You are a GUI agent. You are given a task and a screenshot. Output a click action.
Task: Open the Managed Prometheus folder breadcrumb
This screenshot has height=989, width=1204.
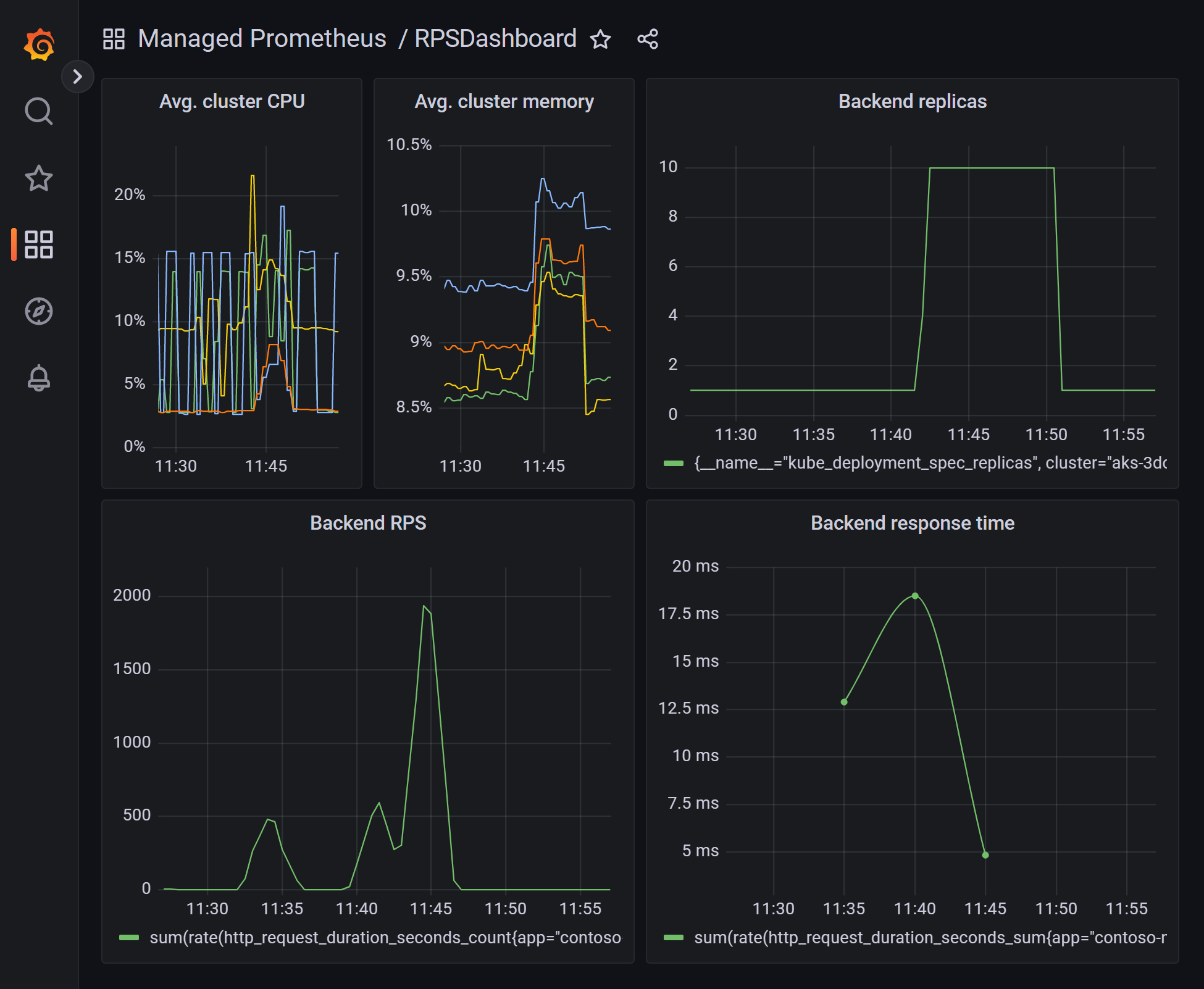click(x=262, y=39)
